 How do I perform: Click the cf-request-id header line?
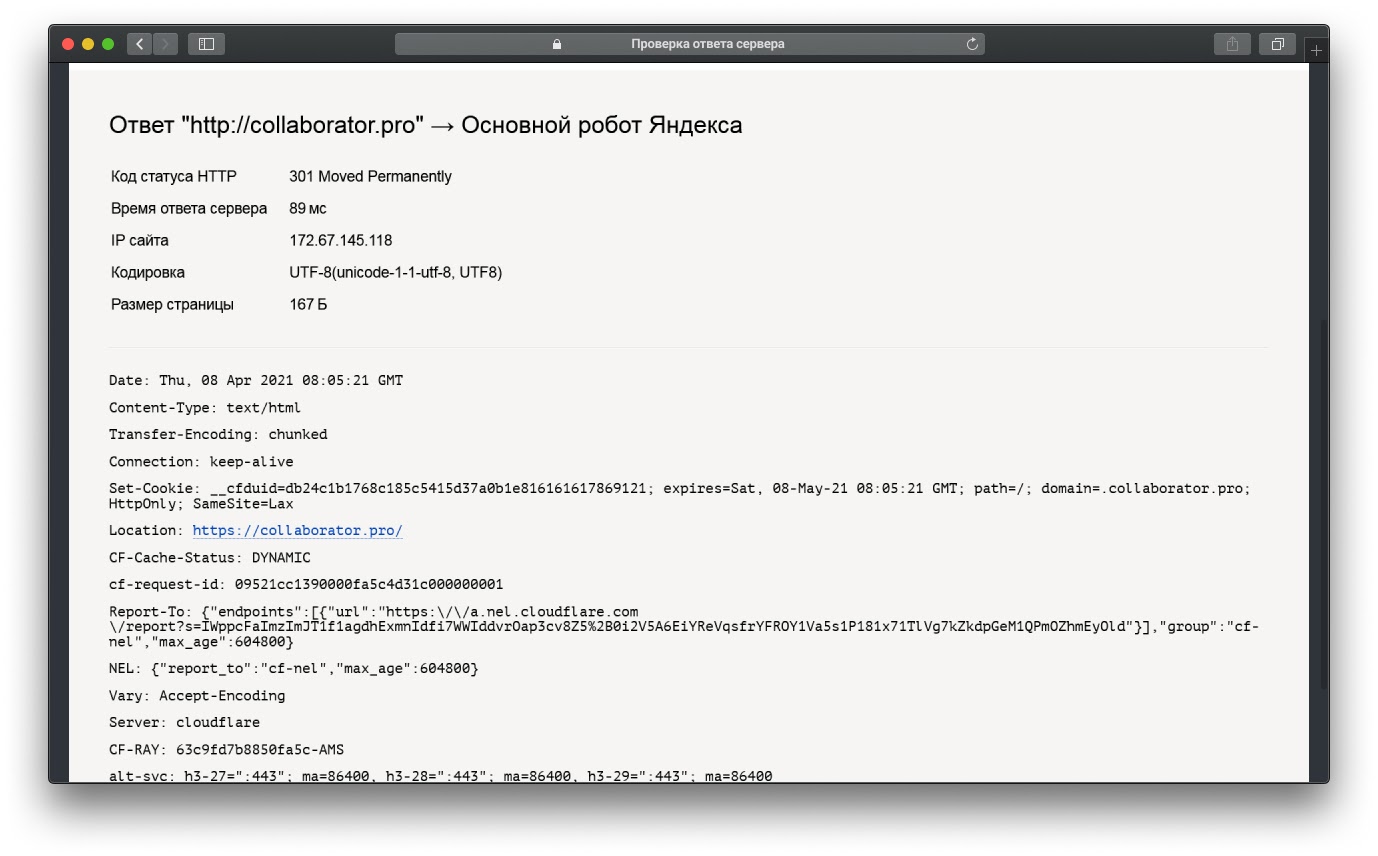click(x=306, y=584)
